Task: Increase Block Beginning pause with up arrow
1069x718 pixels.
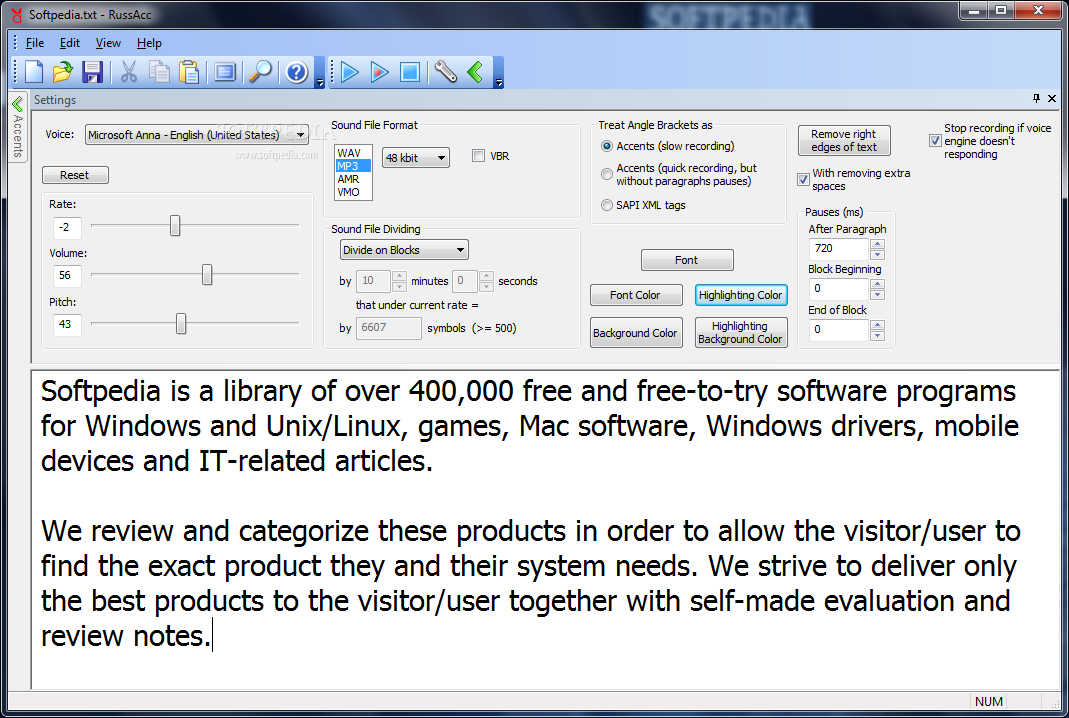Action: pos(878,284)
